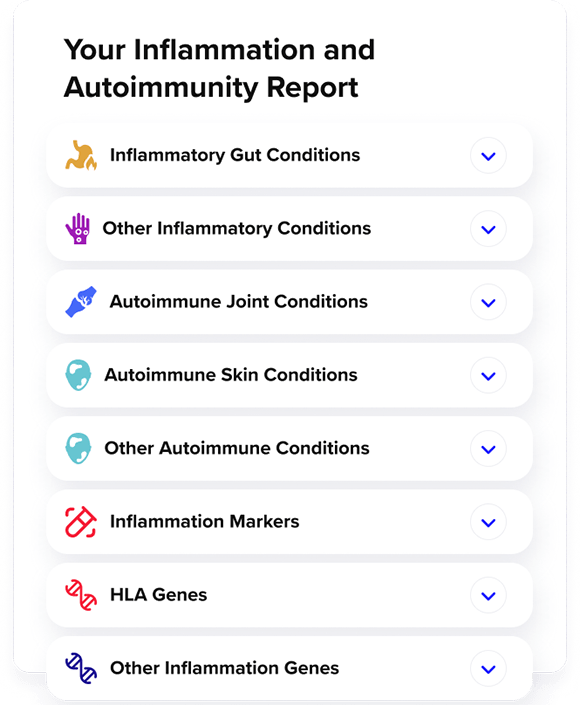This screenshot has width=580, height=705.
Task: Select the Inflammation Markers label
Action: click(205, 522)
